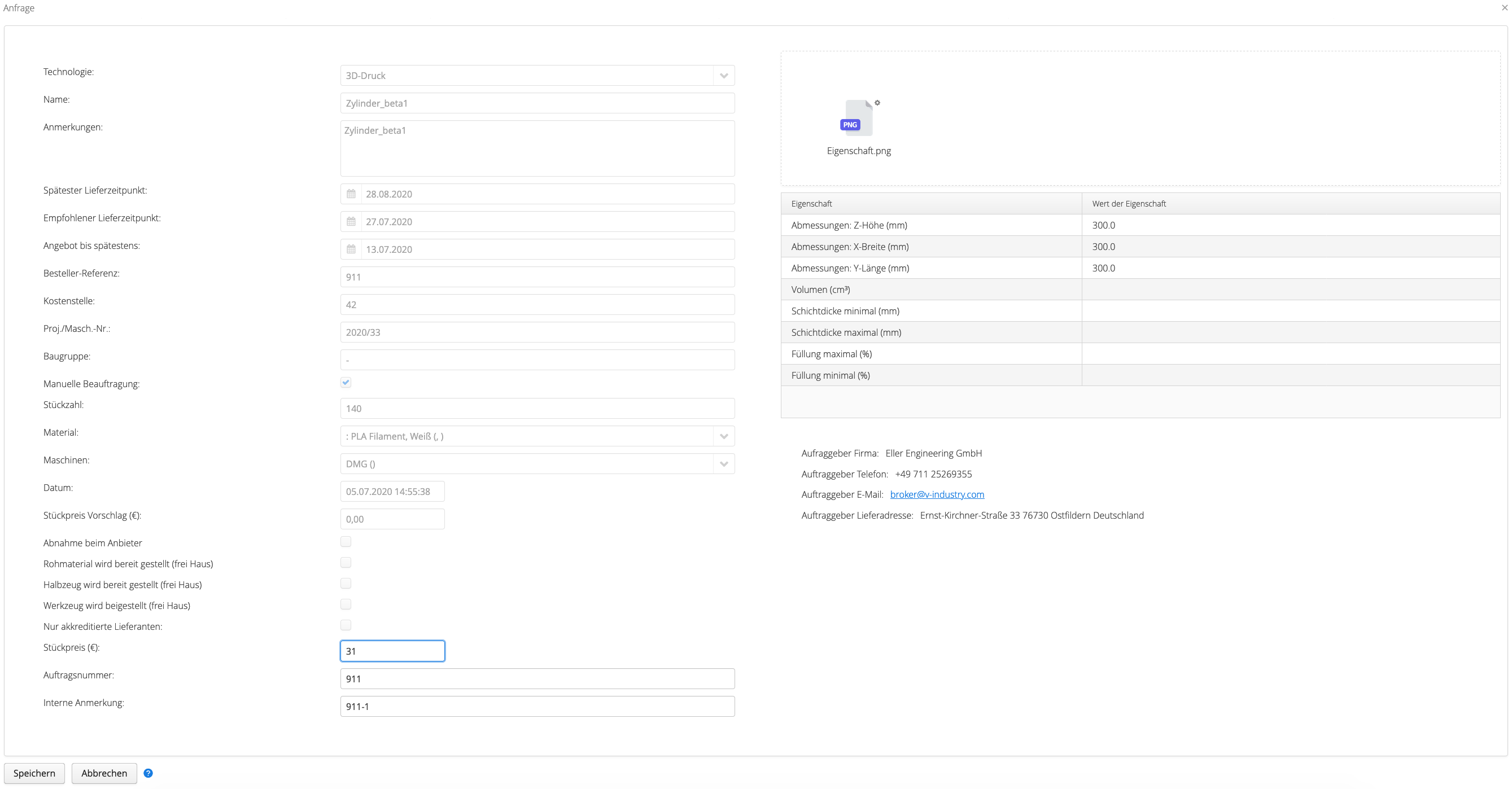Expand the Material dropdown arrow
The image size is (1512, 789).
click(x=724, y=436)
